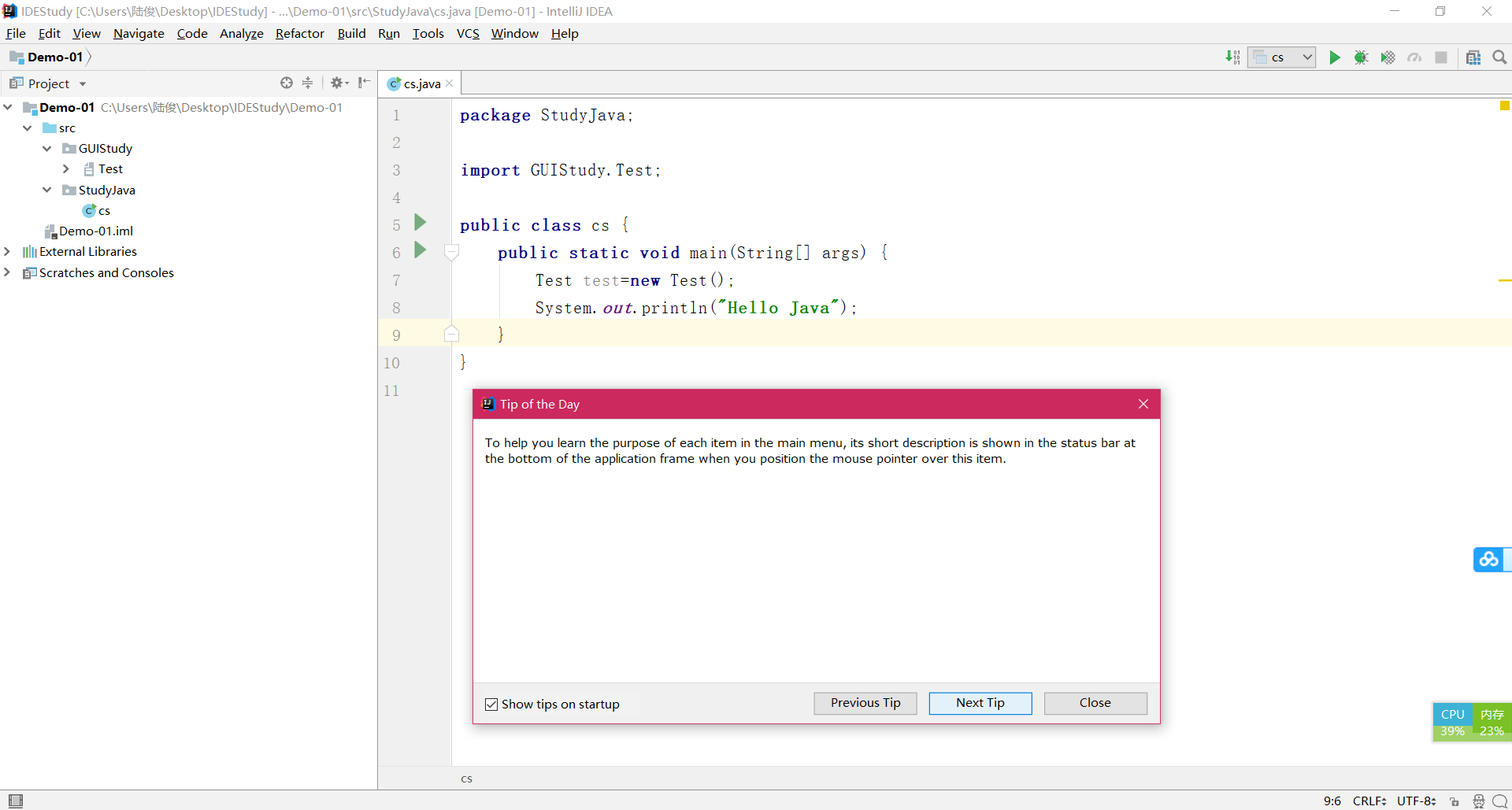Image resolution: width=1512 pixels, height=810 pixels.
Task: Hide the Project tool window icon
Action: (x=364, y=83)
